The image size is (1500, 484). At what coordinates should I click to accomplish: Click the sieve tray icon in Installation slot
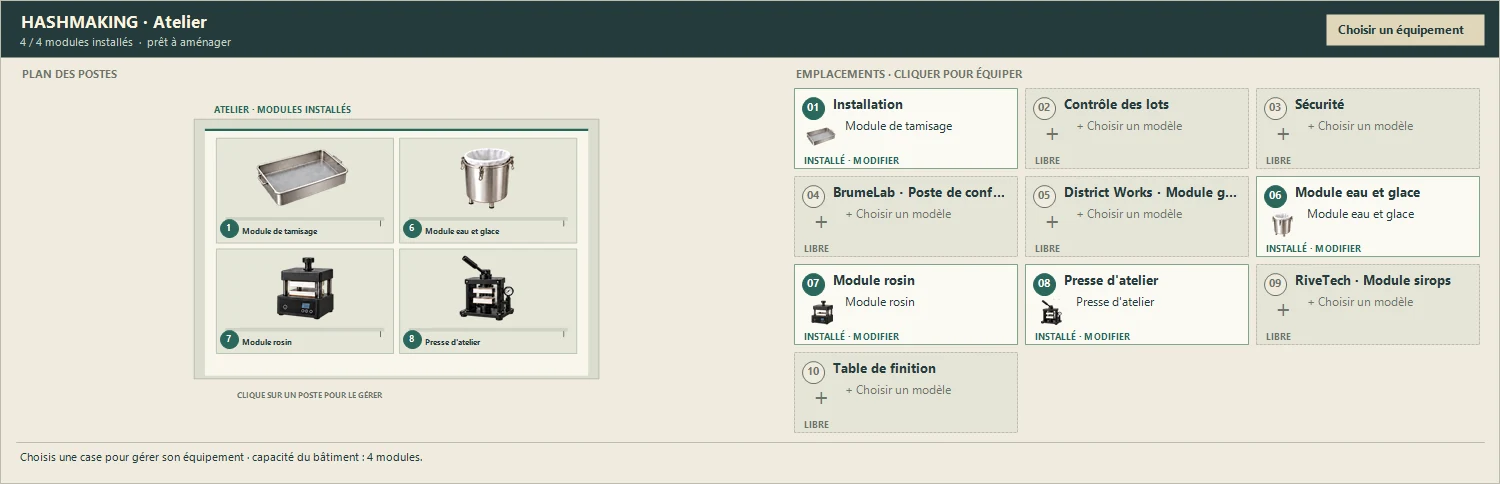point(820,136)
